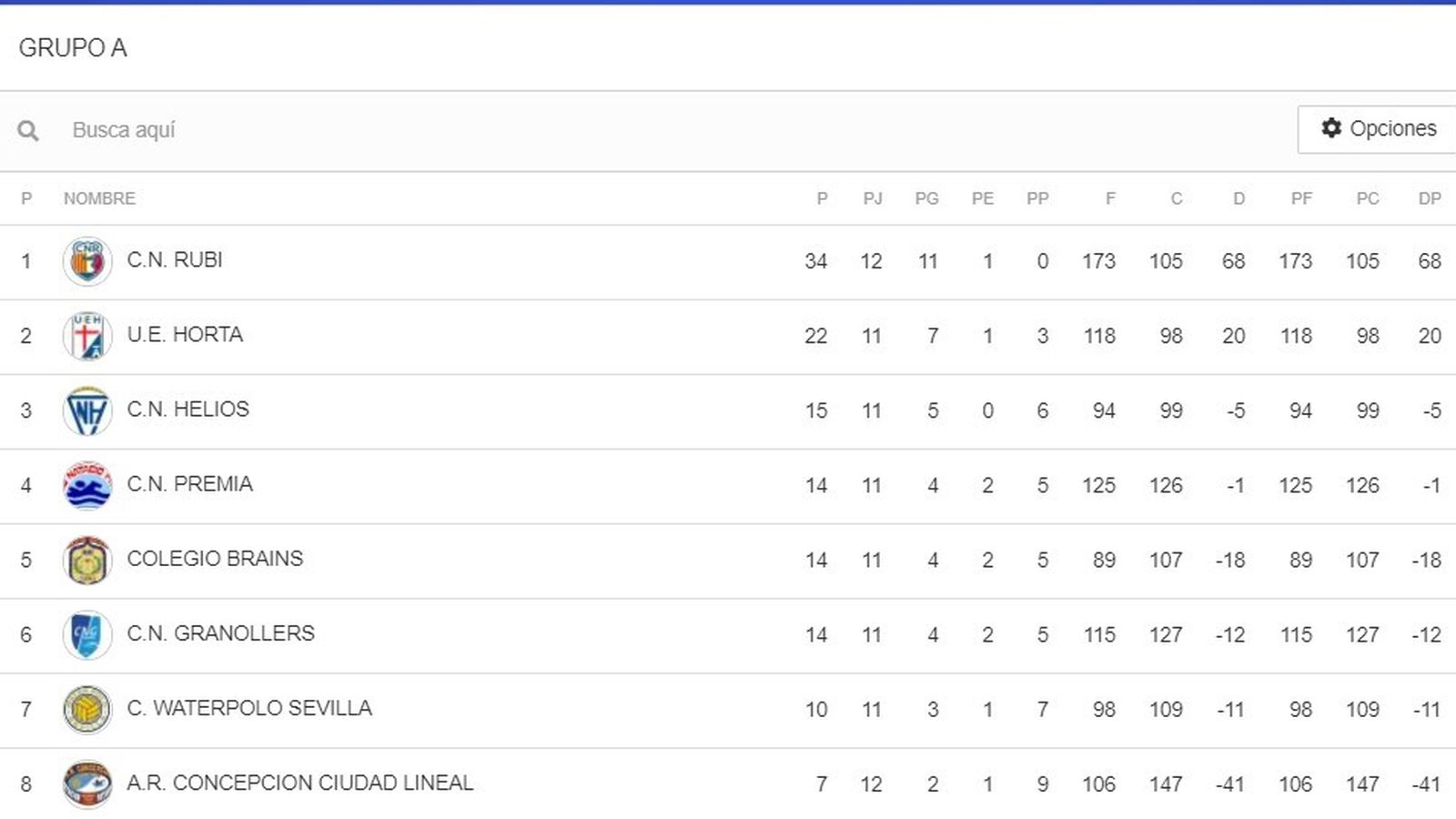Click the C.N. Helios shield icon
Image resolution: width=1456 pixels, height=819 pixels.
[x=87, y=410]
